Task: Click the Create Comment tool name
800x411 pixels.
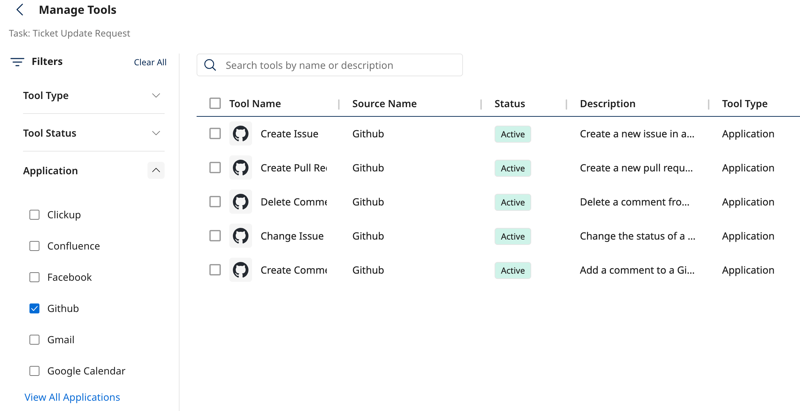Action: (x=293, y=270)
